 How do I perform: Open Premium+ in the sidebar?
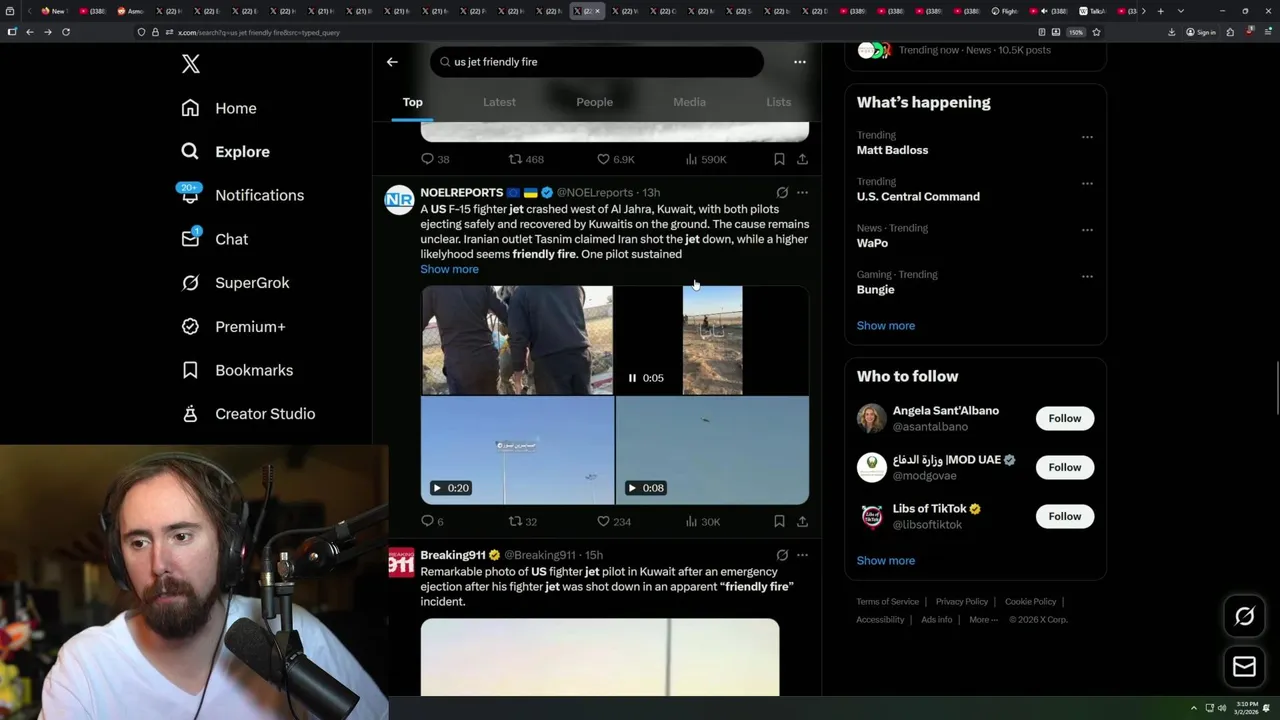[x=233, y=327]
